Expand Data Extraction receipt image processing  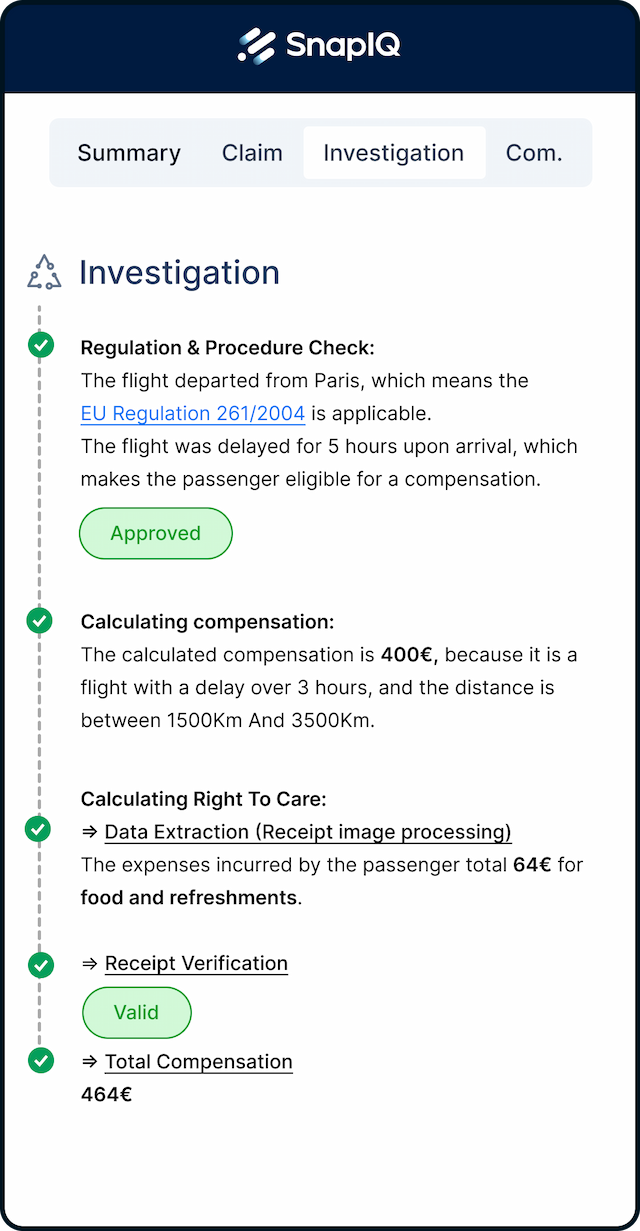click(308, 832)
